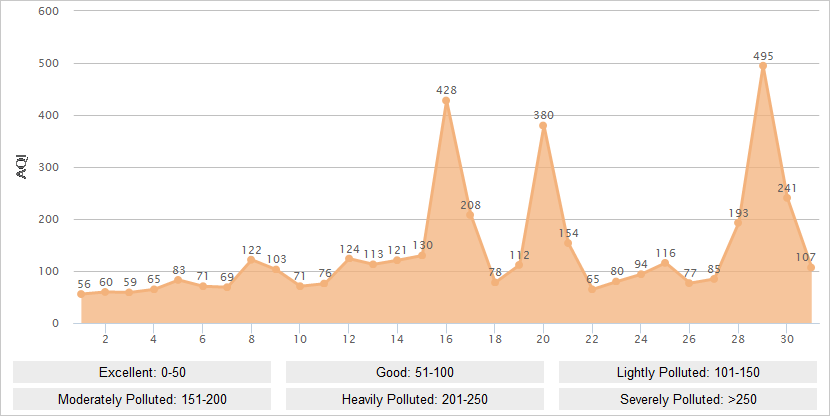Viewport: 830px width, 416px height.
Task: Select the data point marker for 428
Action: (x=446, y=101)
